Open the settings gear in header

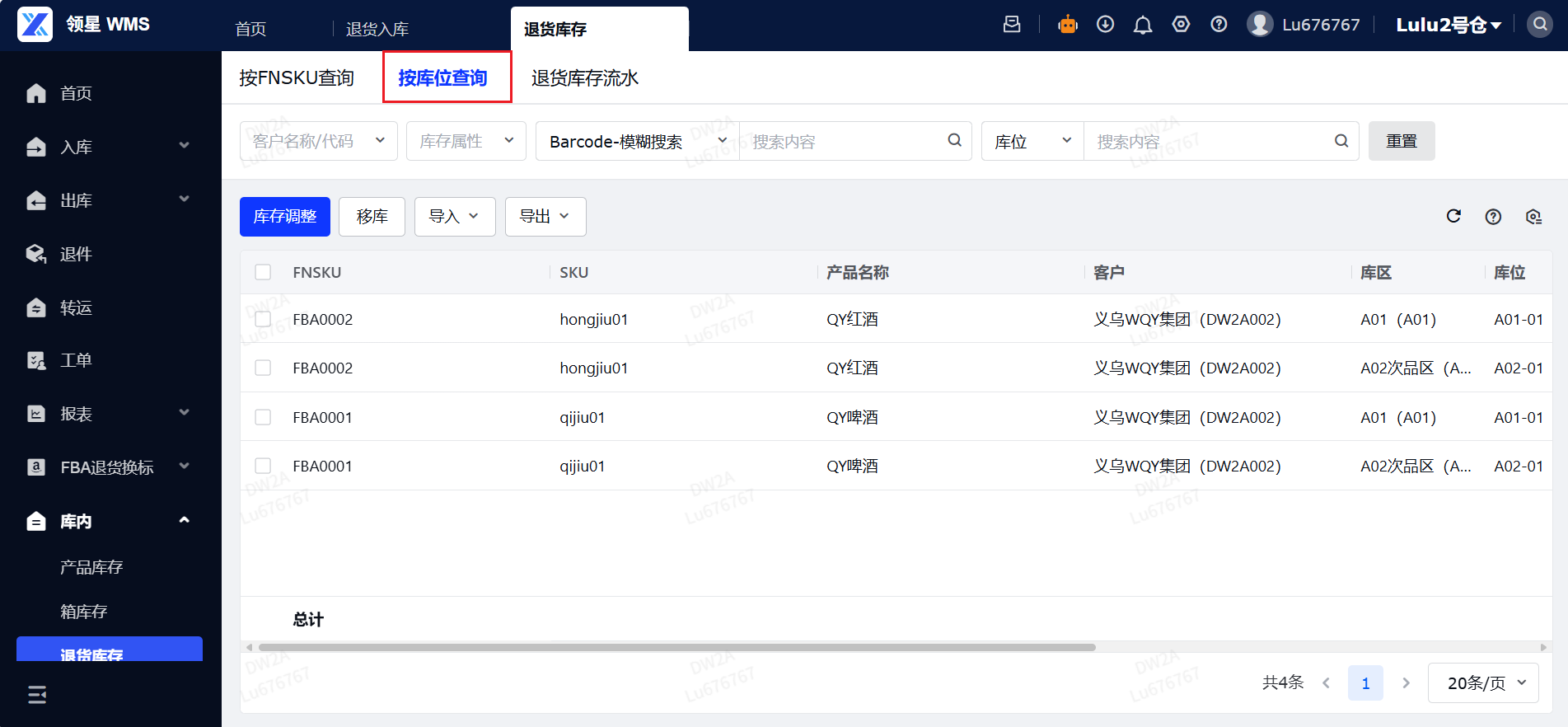(x=1181, y=25)
